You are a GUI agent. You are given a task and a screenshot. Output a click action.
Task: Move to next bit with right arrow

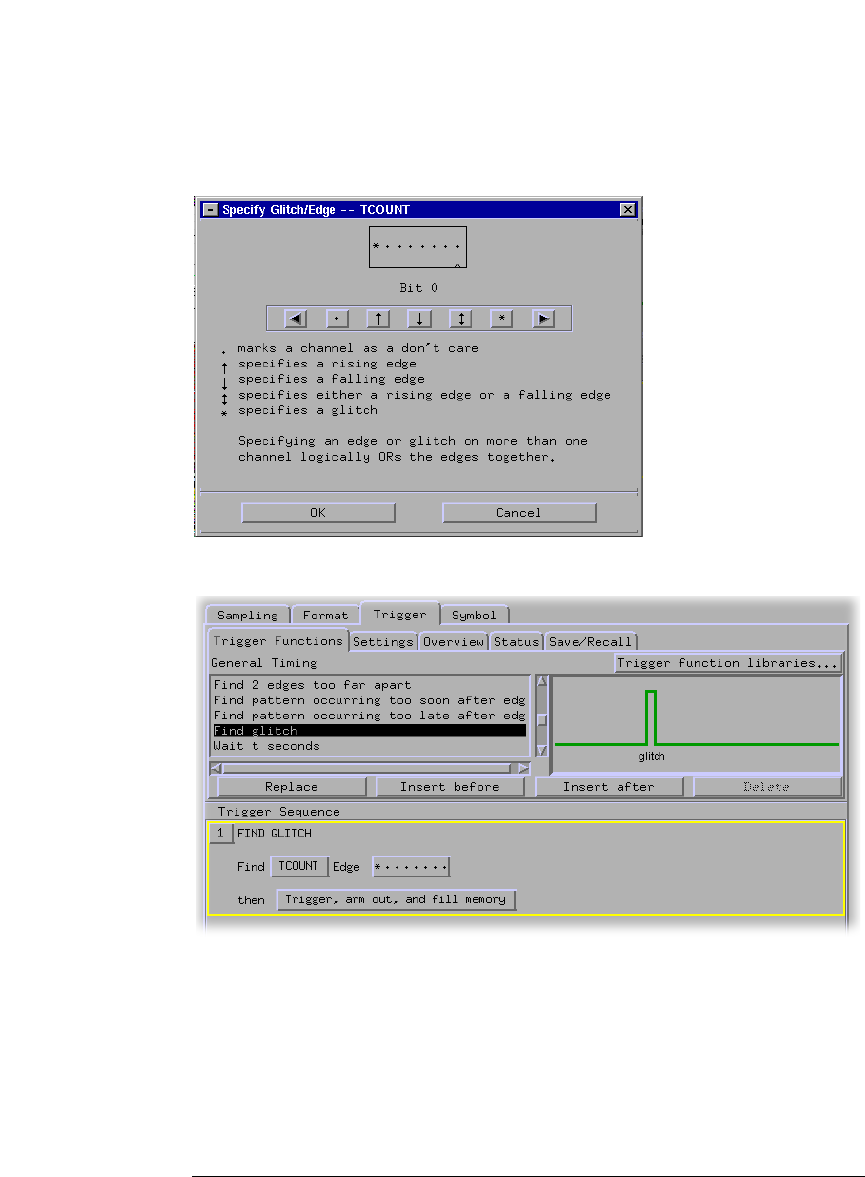(x=543, y=318)
